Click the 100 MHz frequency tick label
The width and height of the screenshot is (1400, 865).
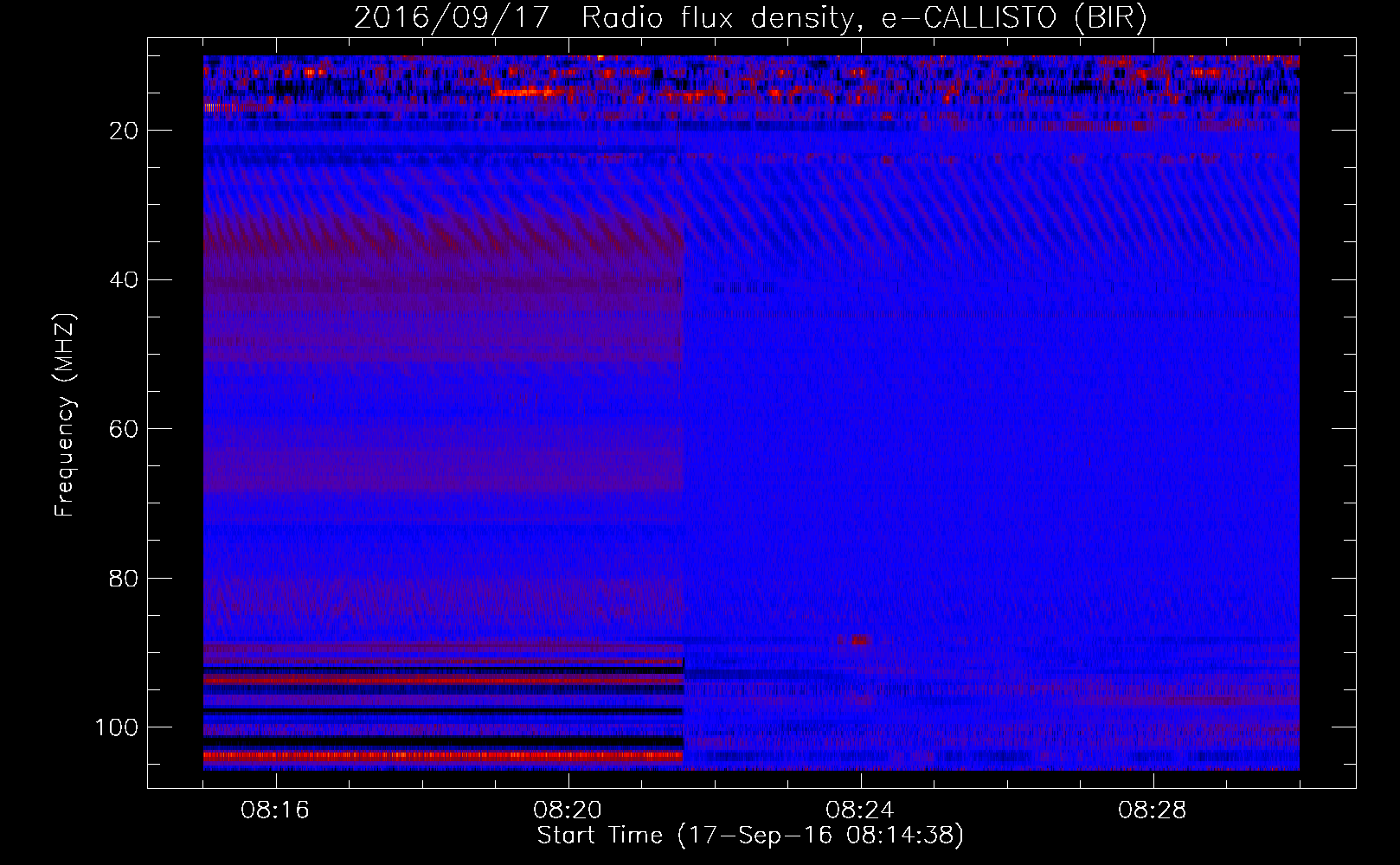tap(117, 727)
